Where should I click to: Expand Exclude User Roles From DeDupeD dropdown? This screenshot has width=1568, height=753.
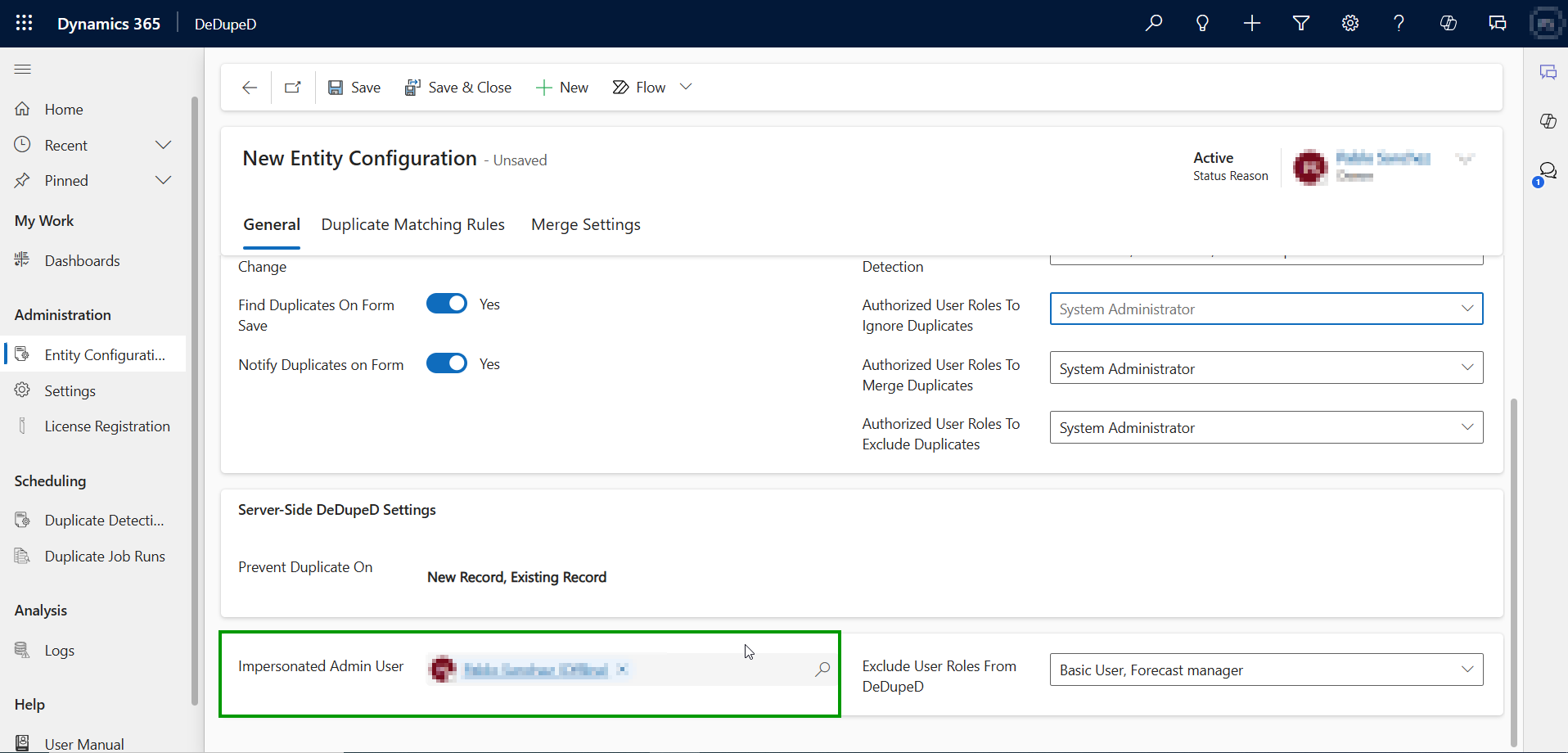point(1467,670)
